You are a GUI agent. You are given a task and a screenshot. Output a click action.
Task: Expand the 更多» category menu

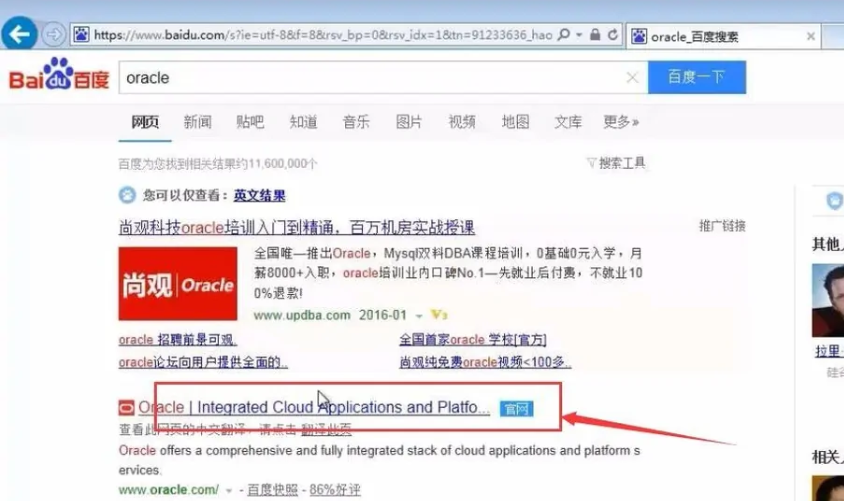click(621, 122)
